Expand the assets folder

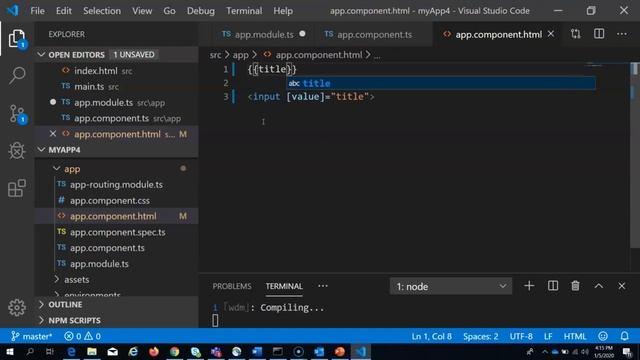[56, 280]
